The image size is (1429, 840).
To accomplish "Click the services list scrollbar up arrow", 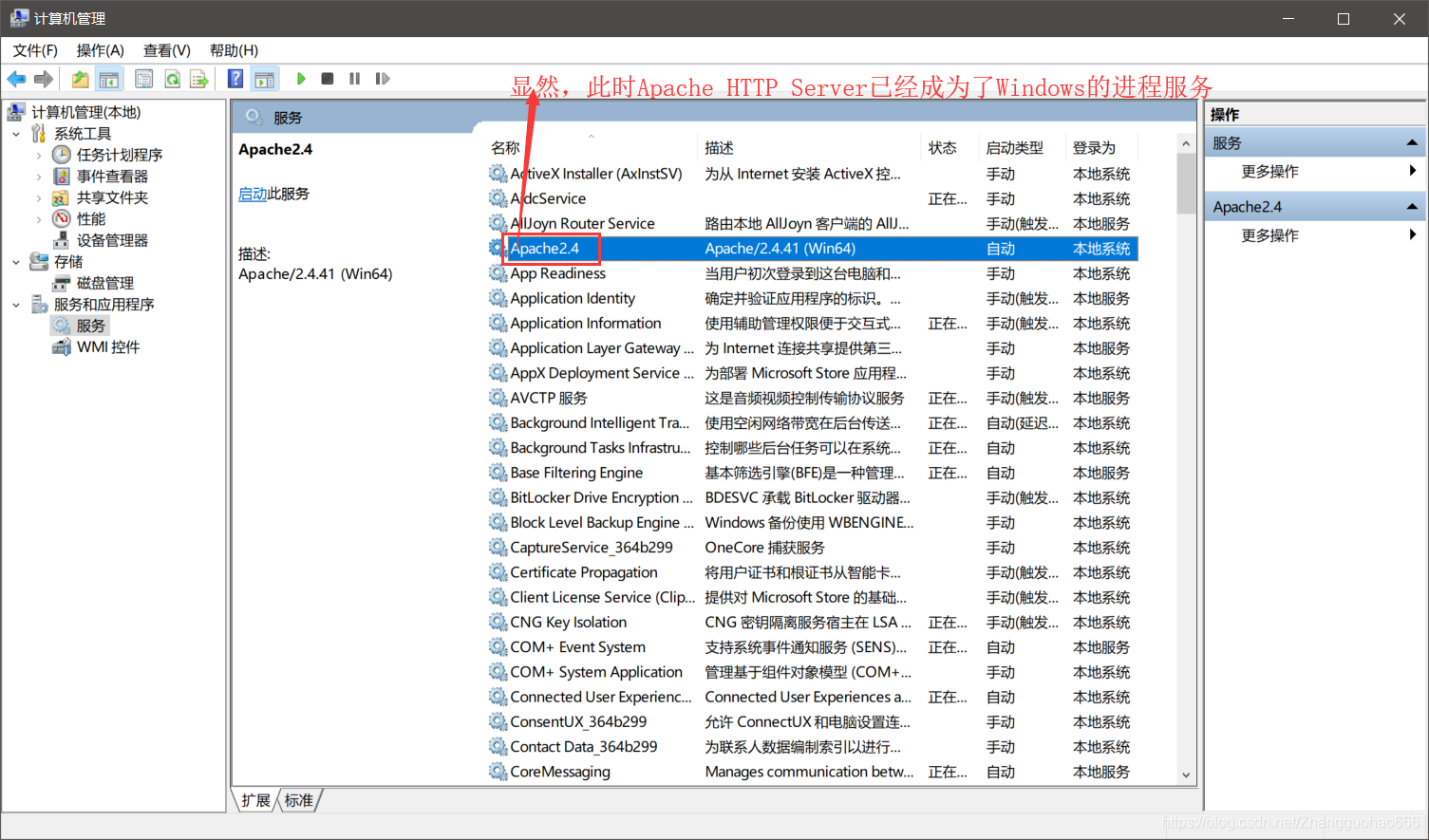I will (1186, 143).
